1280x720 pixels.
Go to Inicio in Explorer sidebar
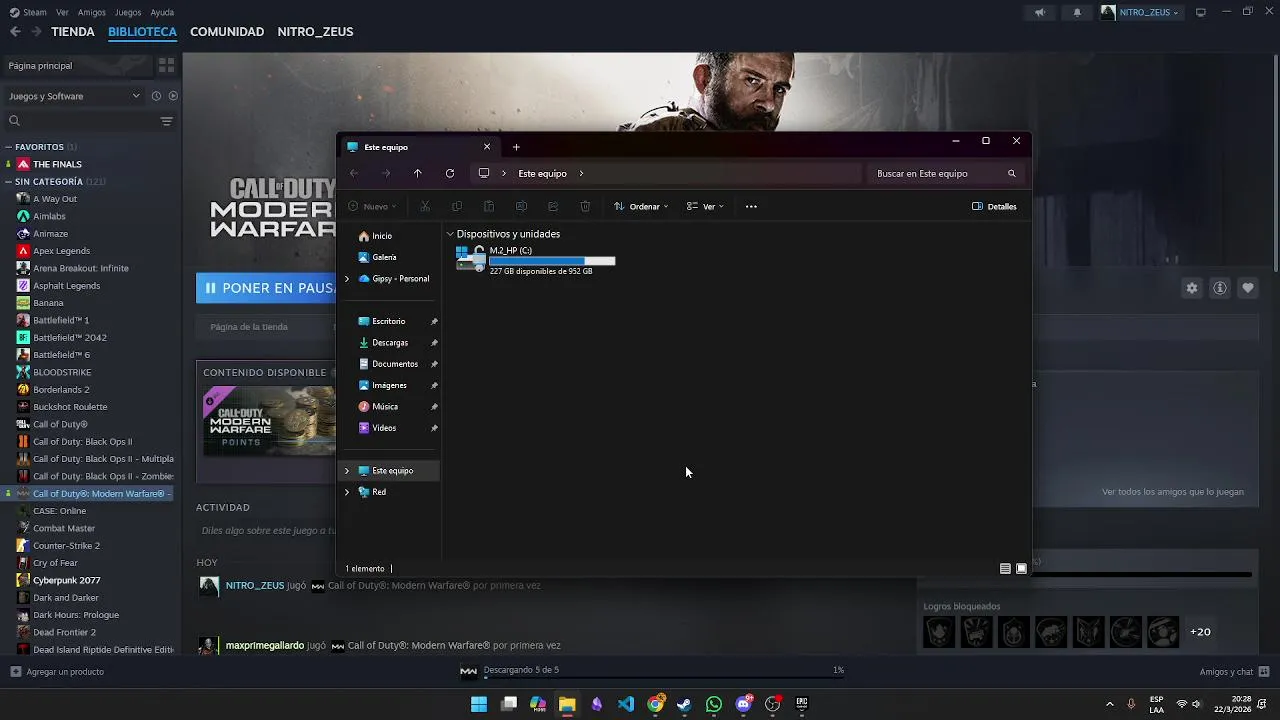pyautogui.click(x=382, y=236)
